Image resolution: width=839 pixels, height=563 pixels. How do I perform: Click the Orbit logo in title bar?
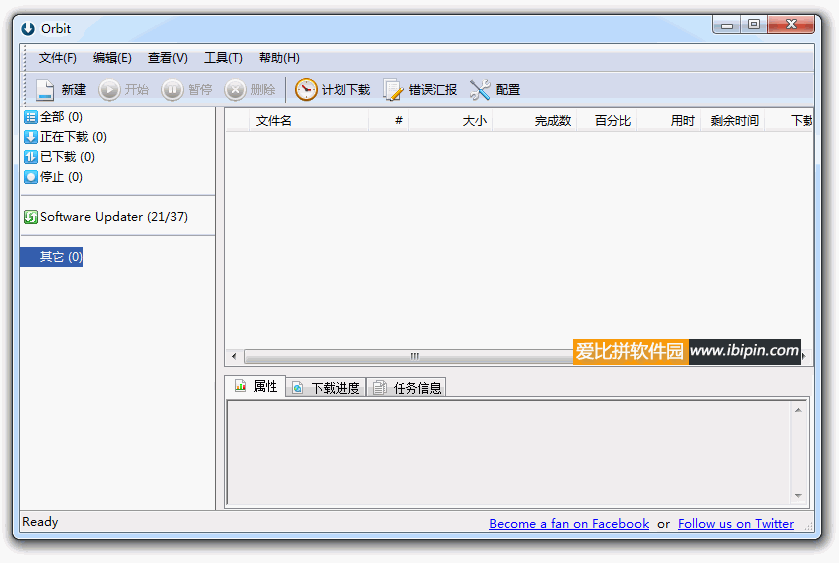click(28, 28)
